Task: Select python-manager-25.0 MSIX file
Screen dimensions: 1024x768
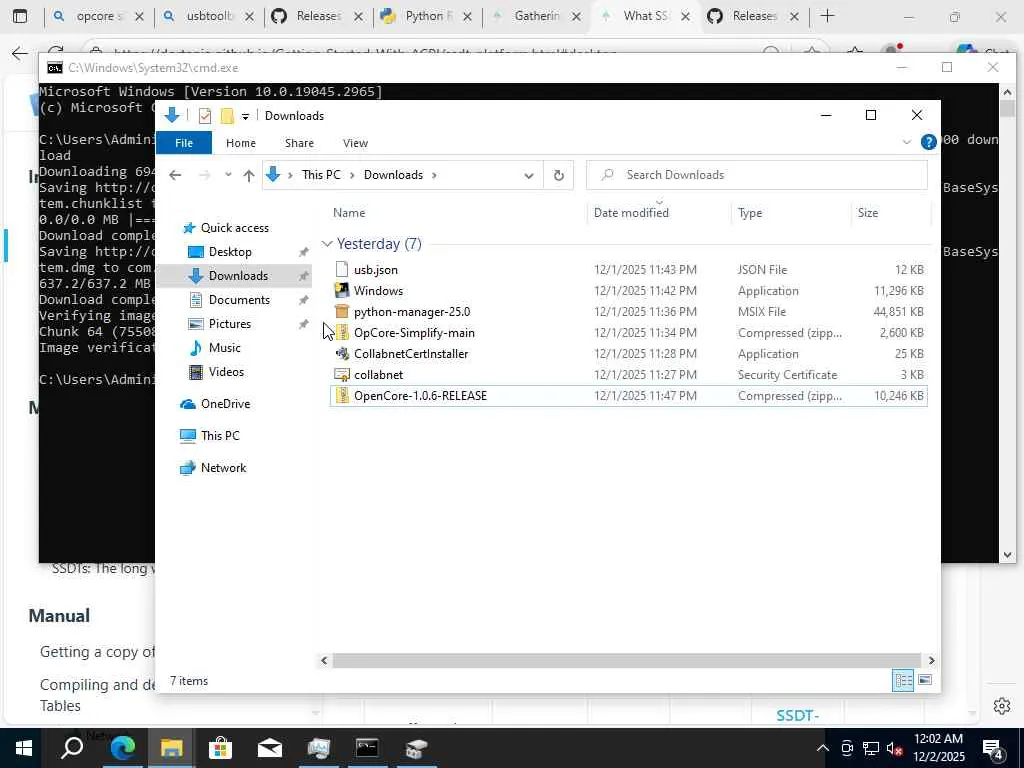Action: pos(411,312)
